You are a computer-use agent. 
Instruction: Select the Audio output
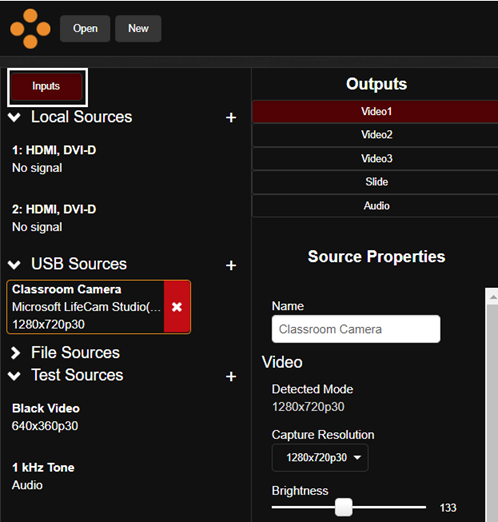pyautogui.click(x=375, y=206)
